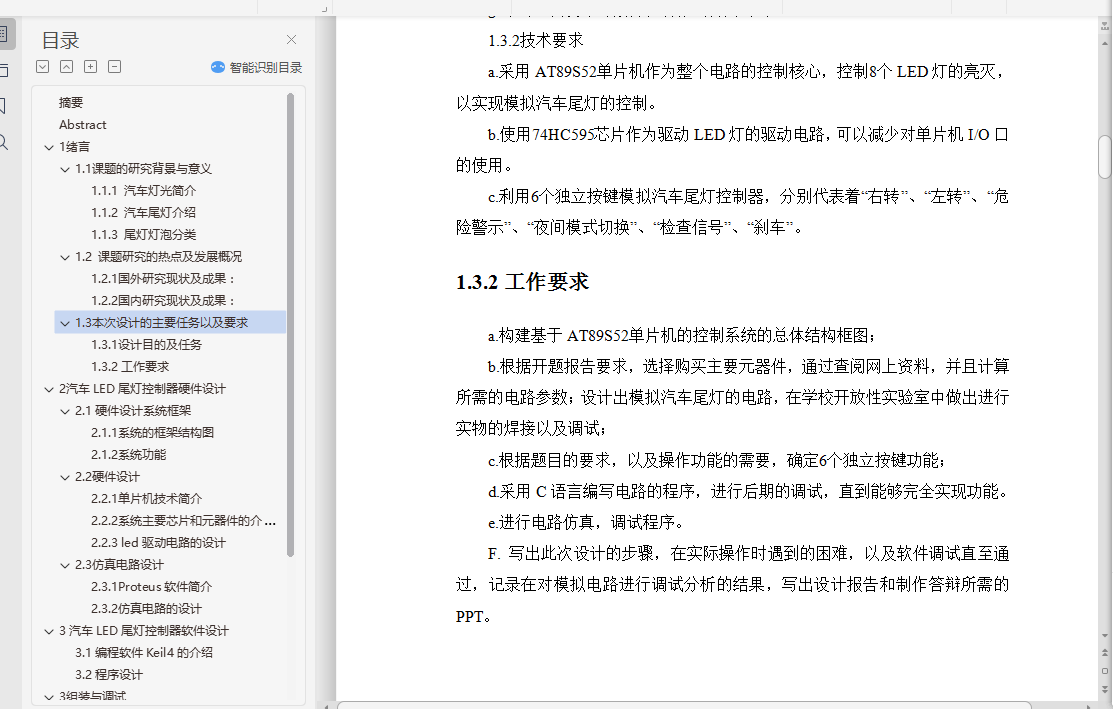Collapse the 1绪言 outline node
The height and width of the screenshot is (709, 1113).
tap(49, 147)
